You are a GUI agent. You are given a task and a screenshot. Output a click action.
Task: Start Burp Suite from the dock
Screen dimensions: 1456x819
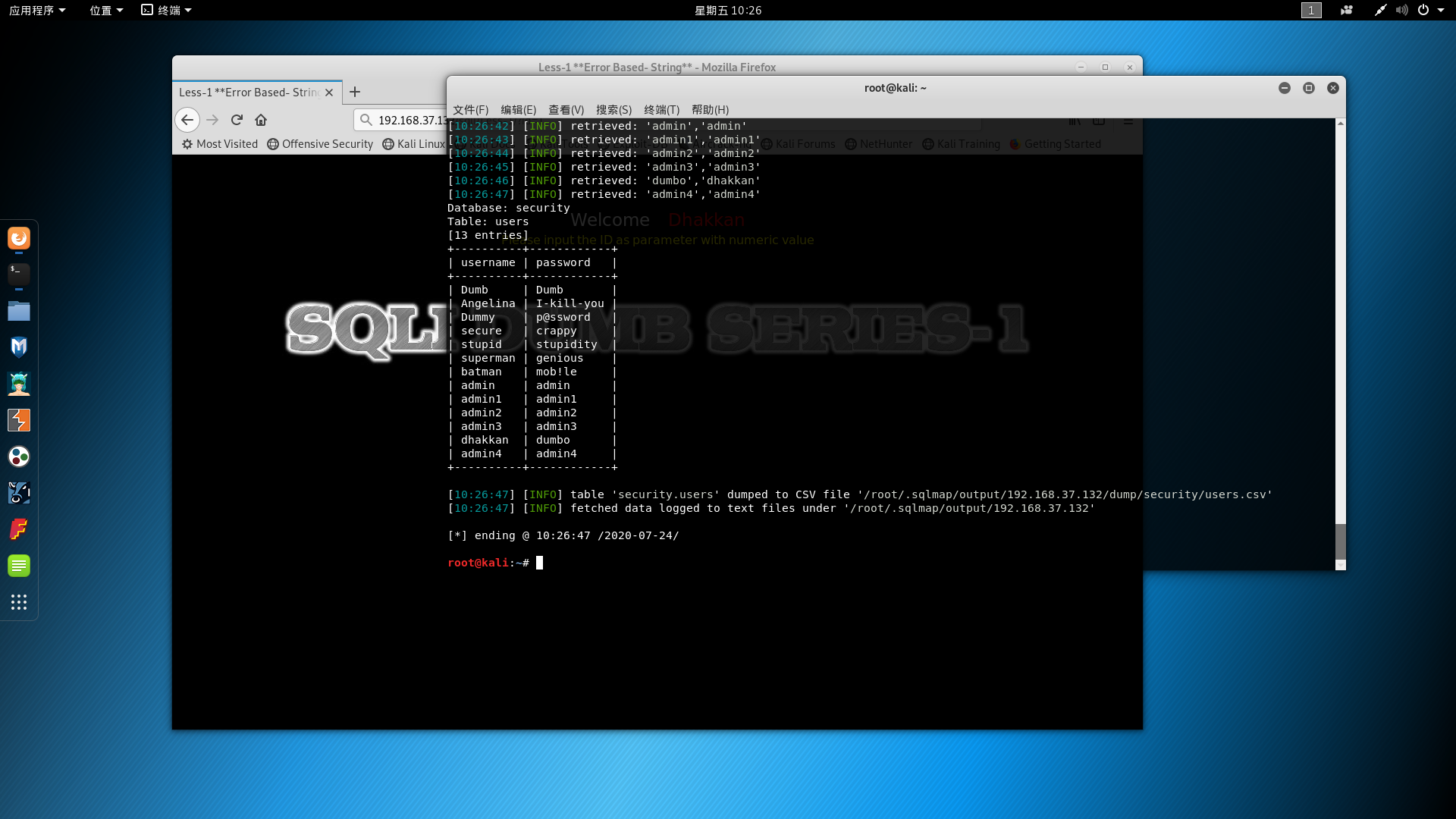pos(19,420)
